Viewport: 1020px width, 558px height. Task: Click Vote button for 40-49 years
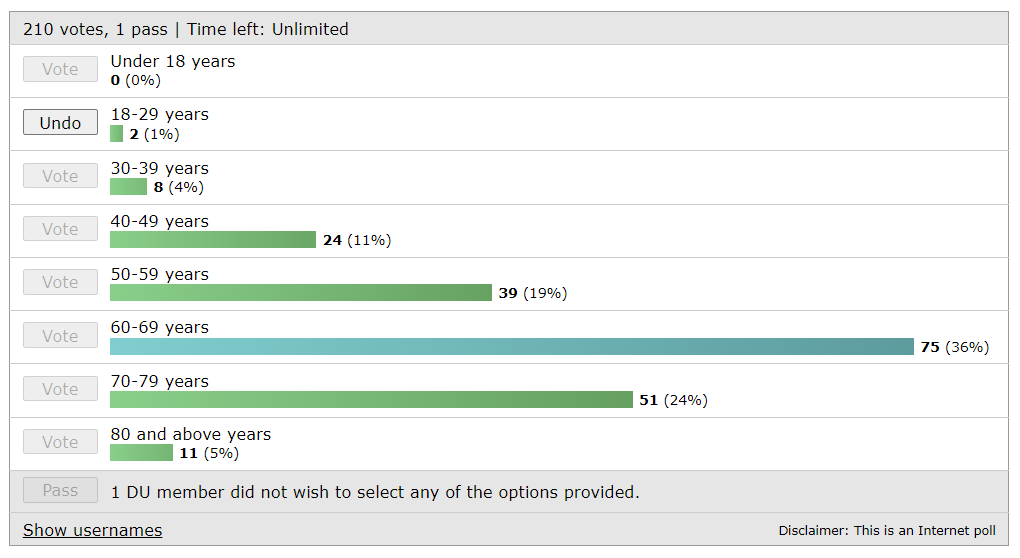[x=60, y=229]
